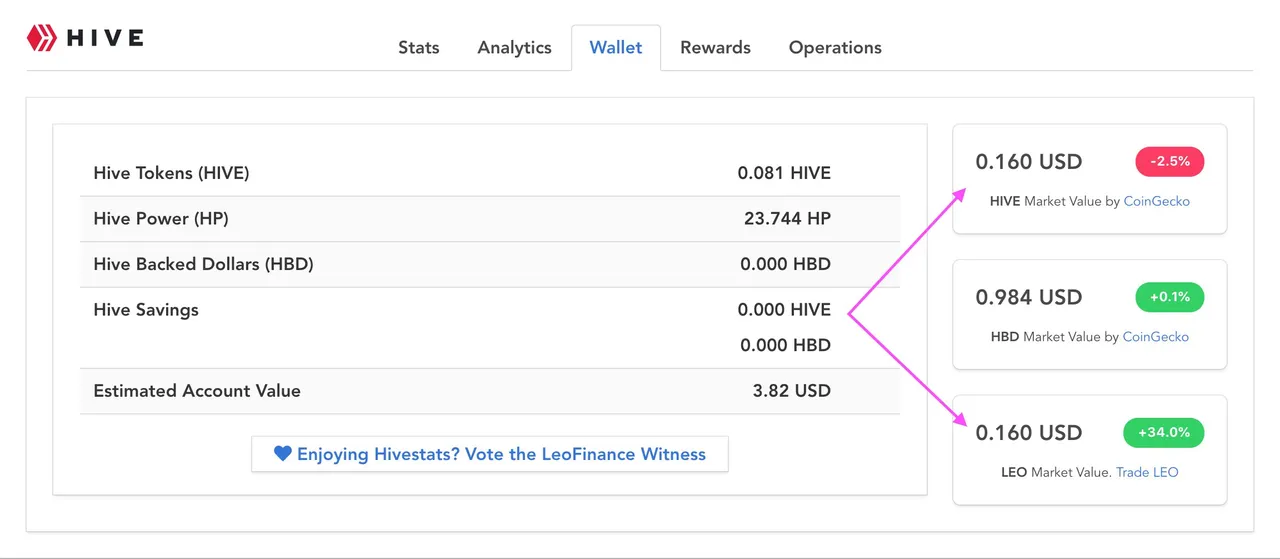
Task: Switch to the Analytics tab
Action: coord(514,47)
